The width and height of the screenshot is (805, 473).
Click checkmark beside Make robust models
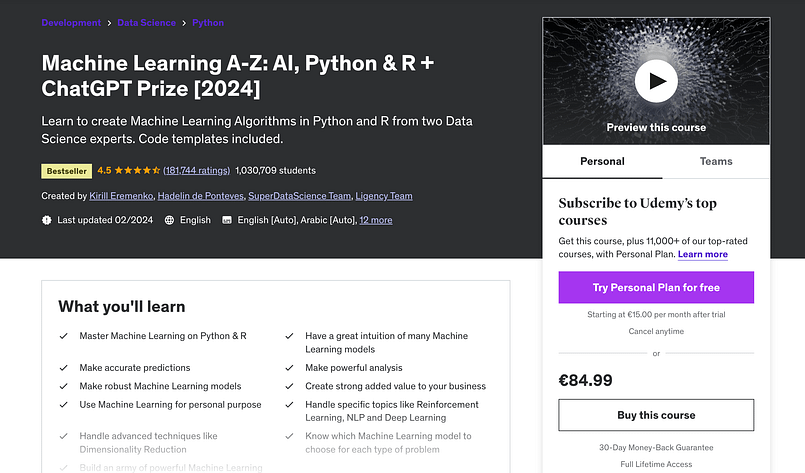(64, 386)
